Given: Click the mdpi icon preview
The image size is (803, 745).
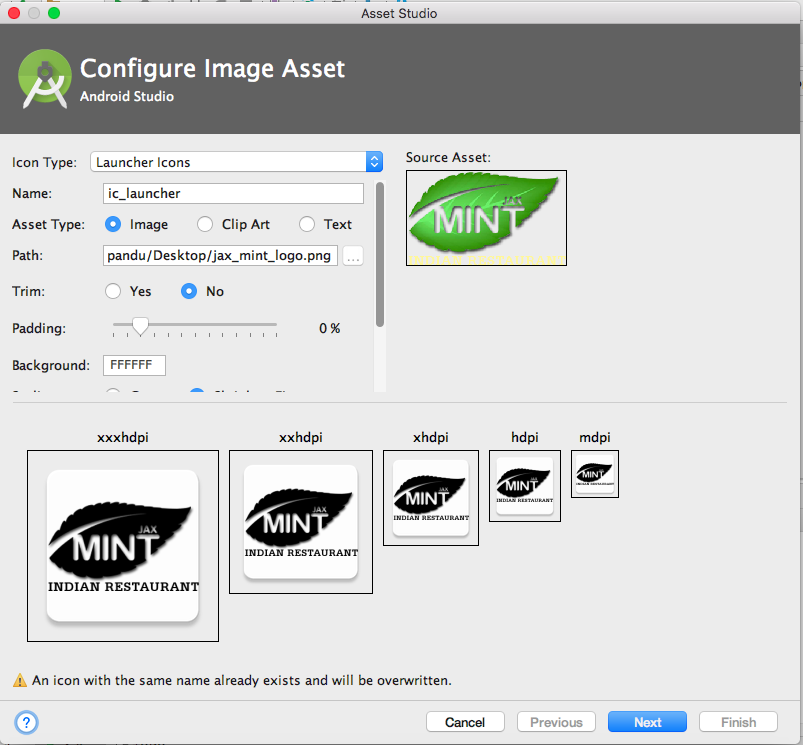Looking at the screenshot, I should pos(594,473).
